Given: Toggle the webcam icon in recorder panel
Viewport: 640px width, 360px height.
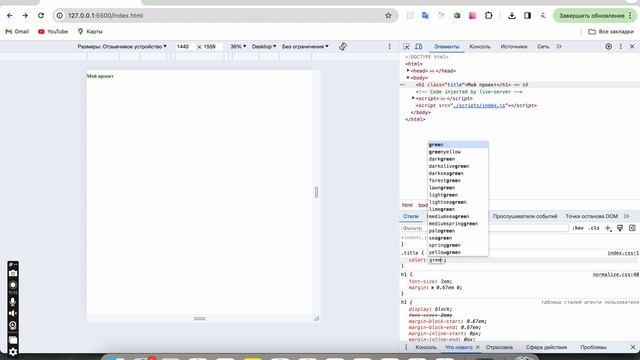Looking at the screenshot, I should [13, 325].
